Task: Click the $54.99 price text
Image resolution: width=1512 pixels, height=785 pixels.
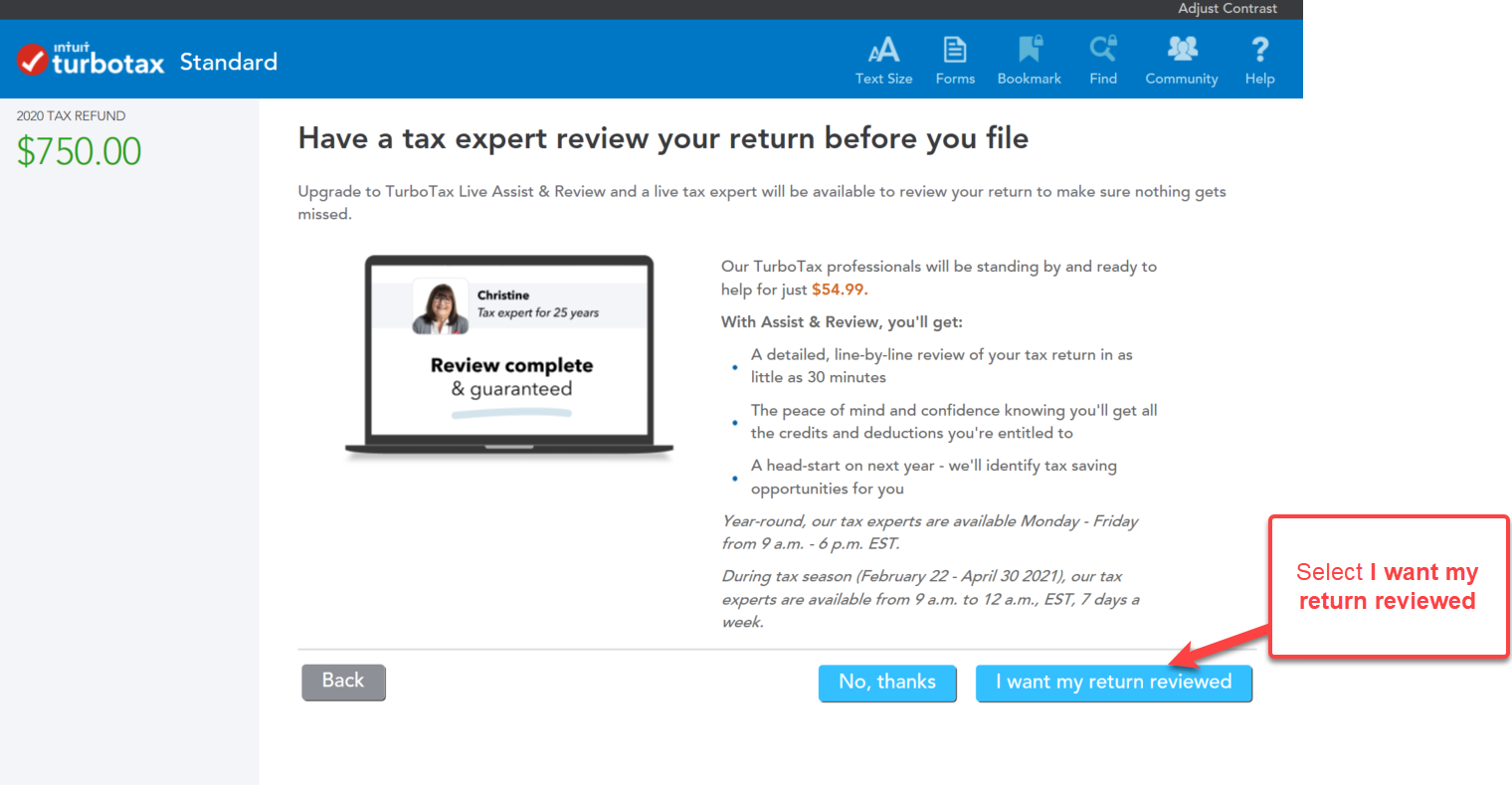Action: [x=840, y=290]
